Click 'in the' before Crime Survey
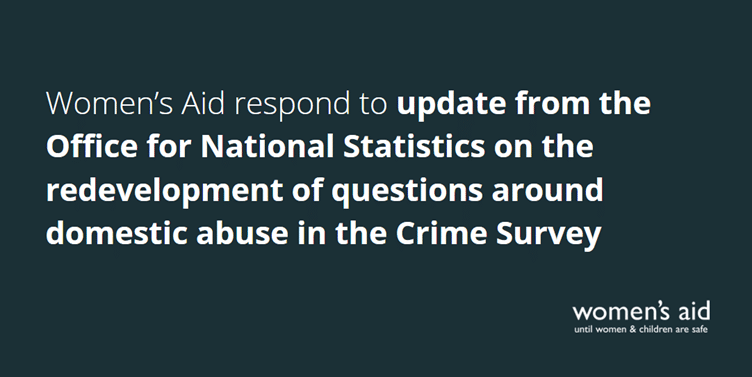Screen dimensions: 752x377 pyautogui.click(x=342, y=233)
